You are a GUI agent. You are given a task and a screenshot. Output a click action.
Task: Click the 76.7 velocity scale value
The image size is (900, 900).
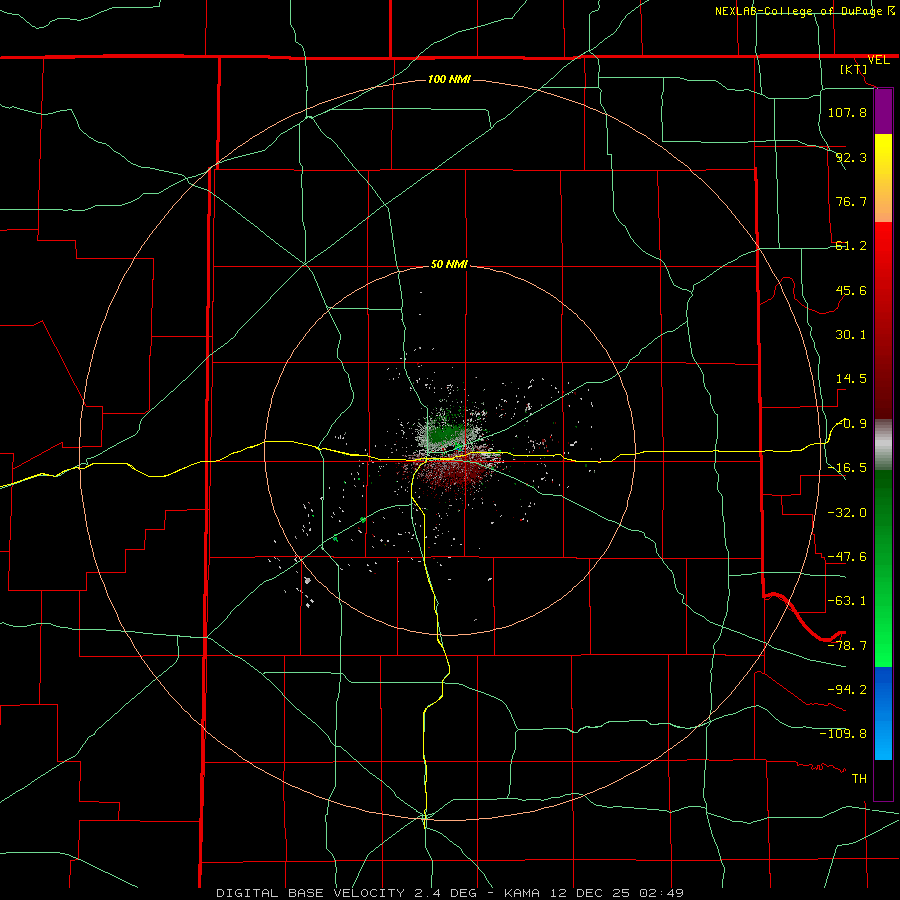pyautogui.click(x=851, y=201)
